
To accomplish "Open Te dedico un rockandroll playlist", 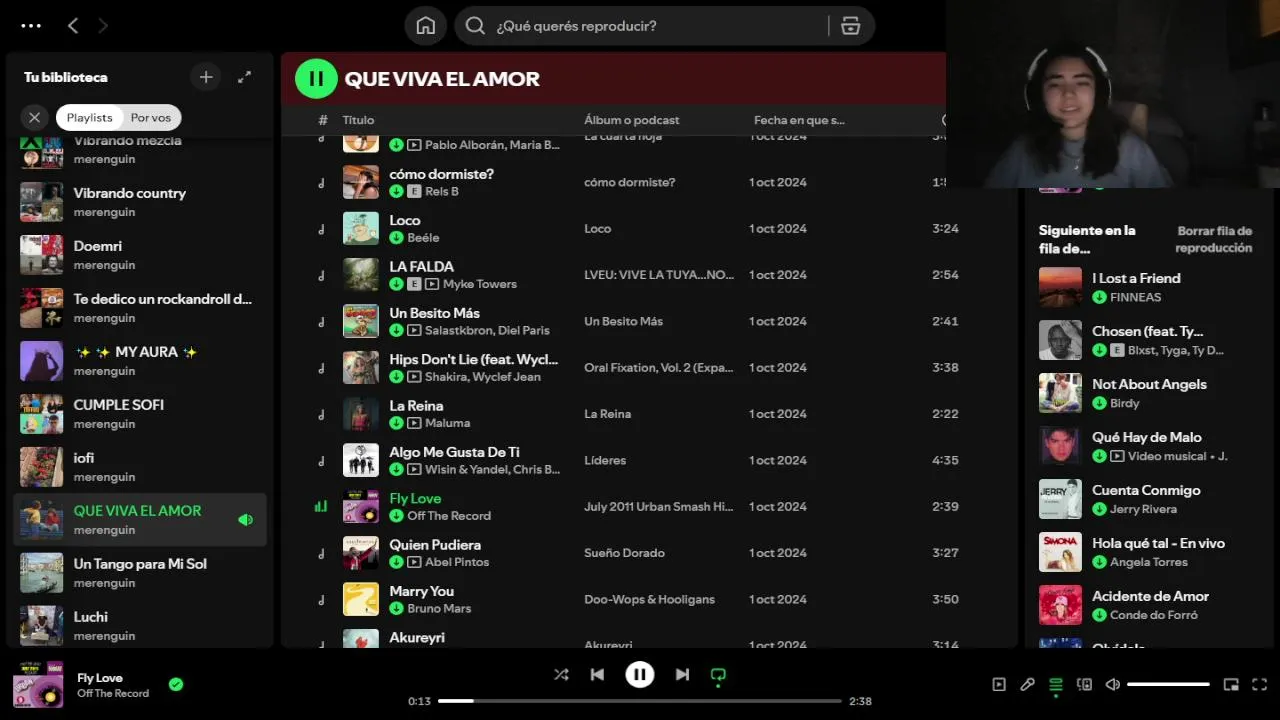I will (140, 308).
